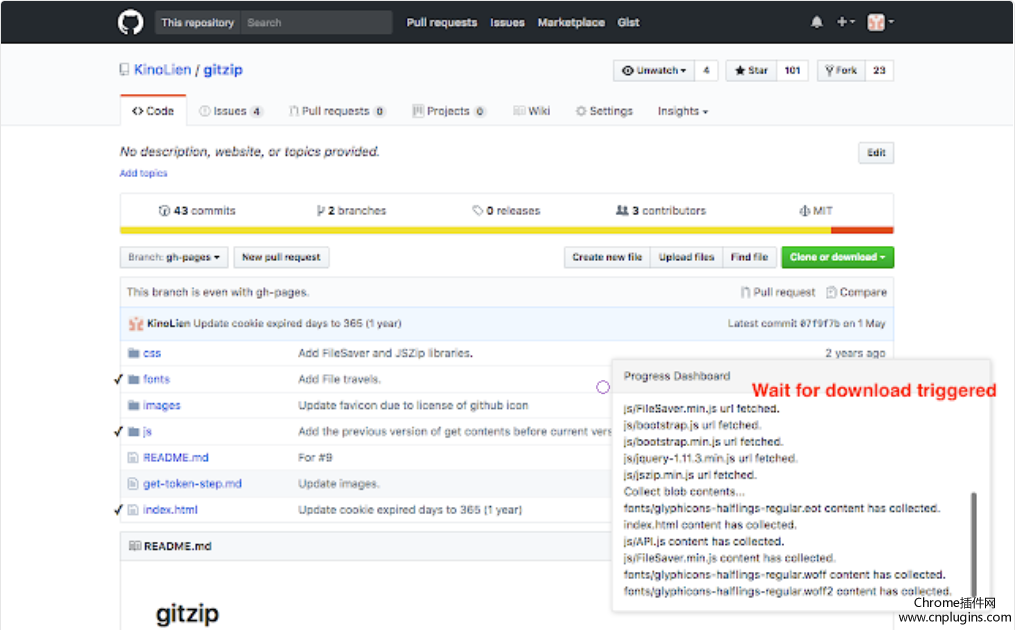The width and height of the screenshot is (1016, 630).
Task: Click the css folder icon
Action: coord(133,353)
